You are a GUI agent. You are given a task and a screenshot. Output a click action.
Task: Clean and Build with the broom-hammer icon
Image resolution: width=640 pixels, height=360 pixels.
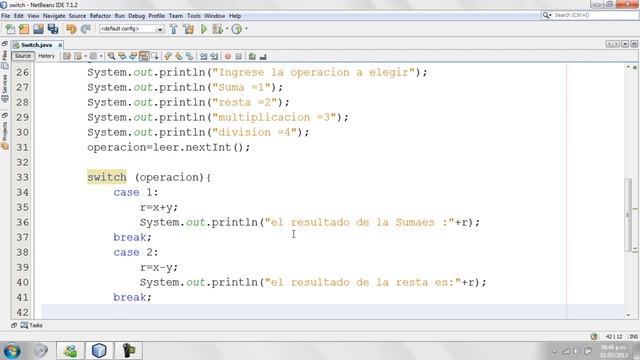[x=189, y=29]
